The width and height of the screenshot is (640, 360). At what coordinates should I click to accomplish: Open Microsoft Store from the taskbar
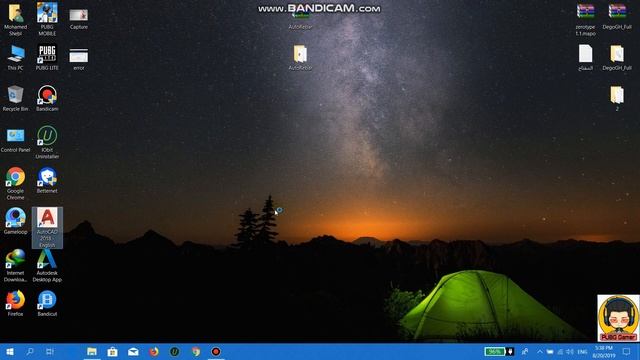coord(112,351)
